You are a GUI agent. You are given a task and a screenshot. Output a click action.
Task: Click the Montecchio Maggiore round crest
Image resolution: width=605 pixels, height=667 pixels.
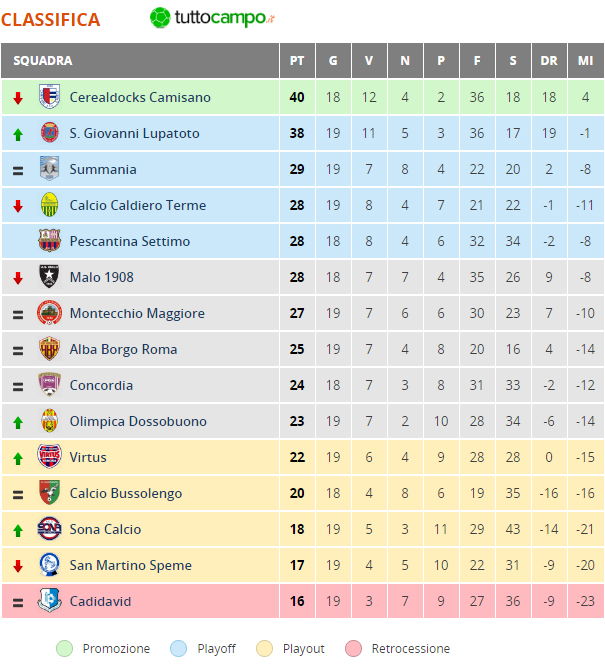tap(49, 313)
